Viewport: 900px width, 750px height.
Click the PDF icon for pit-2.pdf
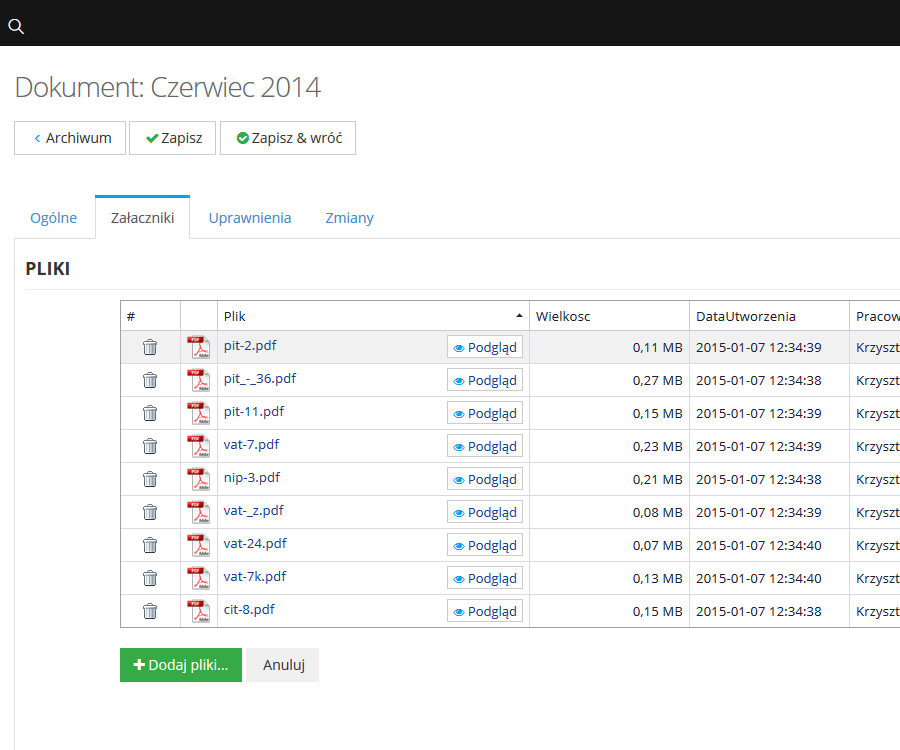pos(199,347)
